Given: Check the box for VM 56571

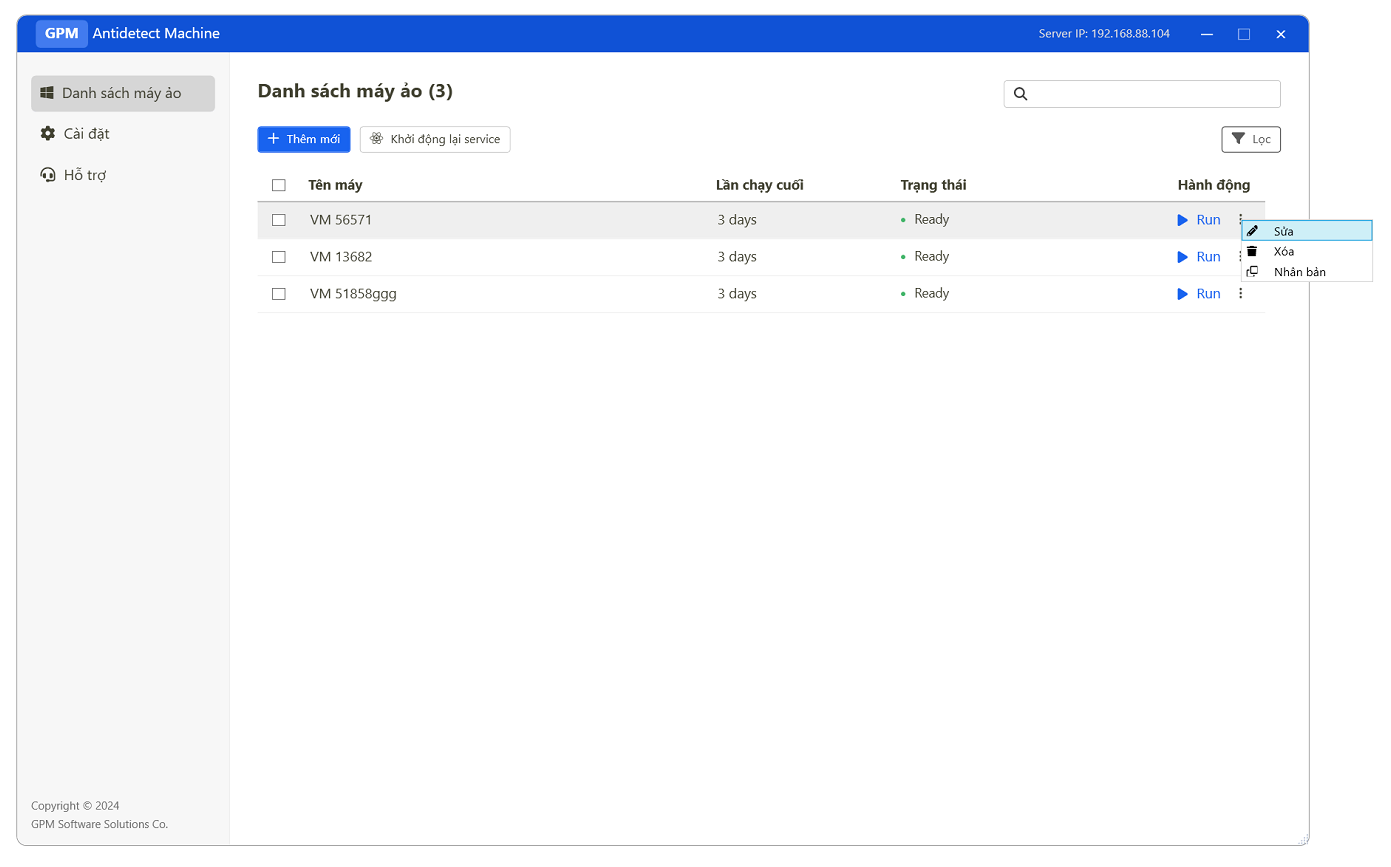Looking at the screenshot, I should [x=279, y=220].
